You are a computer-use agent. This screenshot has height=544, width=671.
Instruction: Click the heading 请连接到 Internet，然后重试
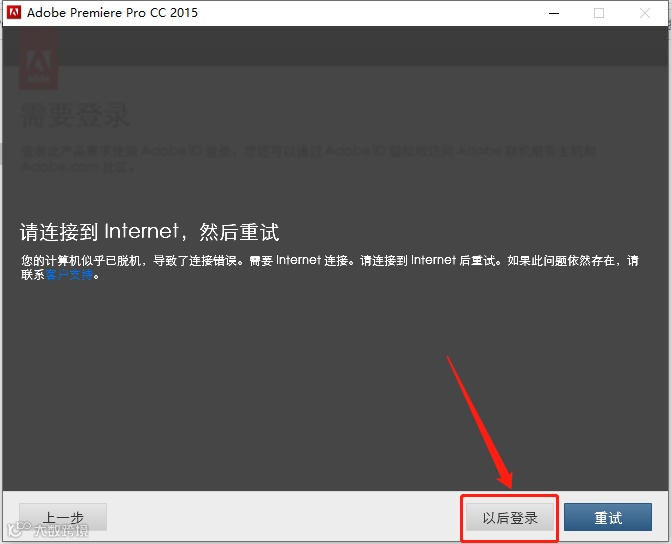149,232
